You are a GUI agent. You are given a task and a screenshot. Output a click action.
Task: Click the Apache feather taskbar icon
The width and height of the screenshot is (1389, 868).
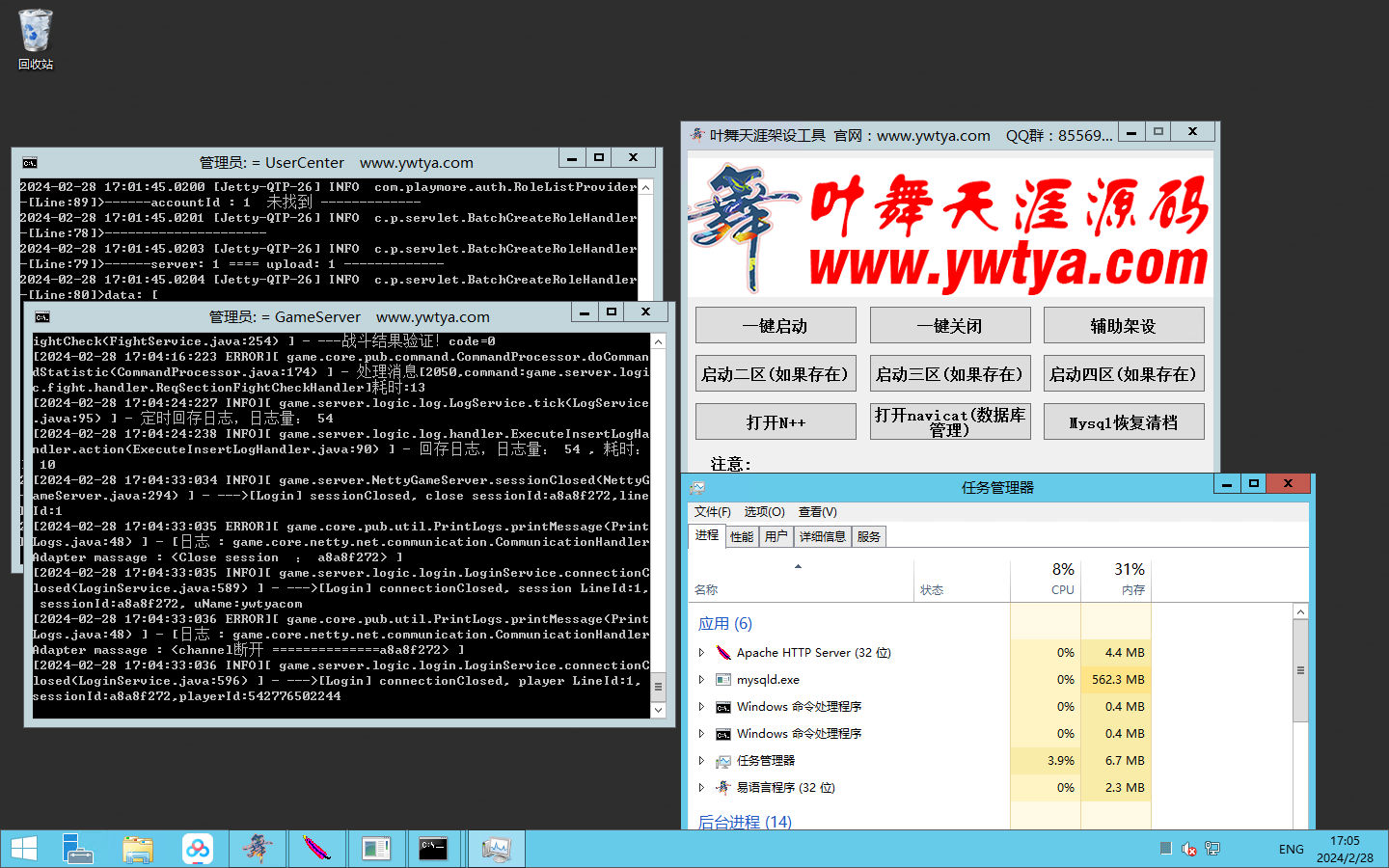(316, 849)
